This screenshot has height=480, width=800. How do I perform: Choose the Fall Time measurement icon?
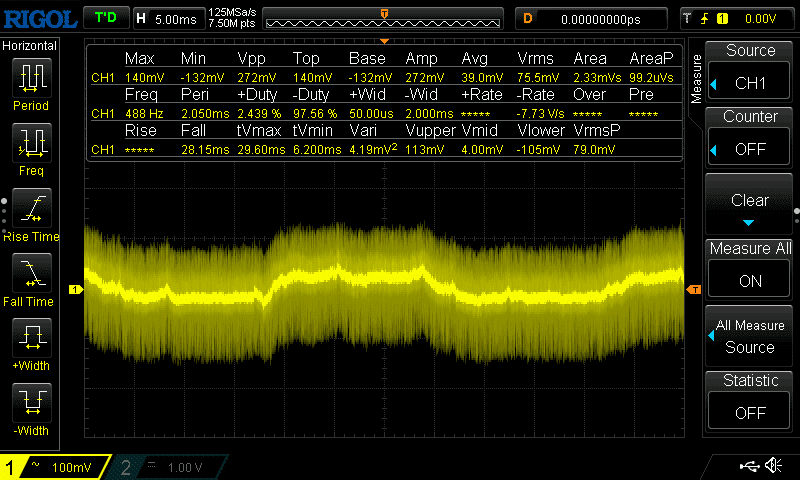32,277
